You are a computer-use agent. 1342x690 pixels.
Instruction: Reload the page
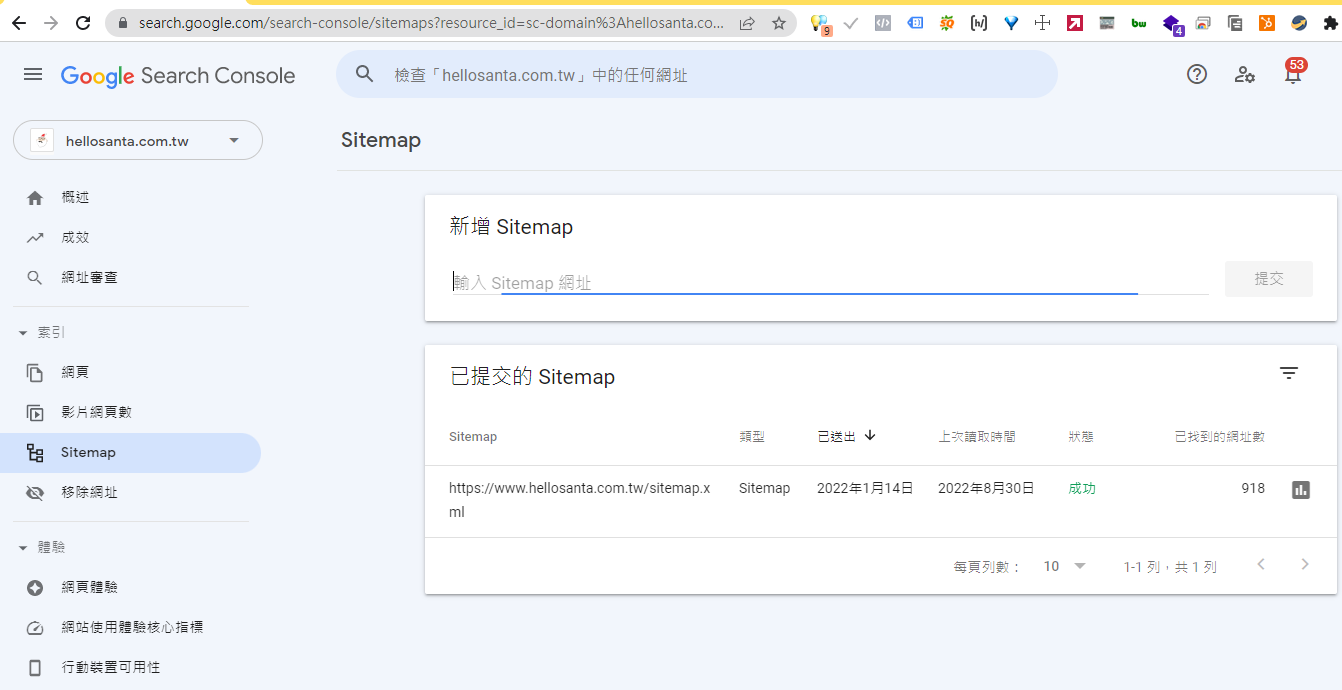(x=84, y=23)
